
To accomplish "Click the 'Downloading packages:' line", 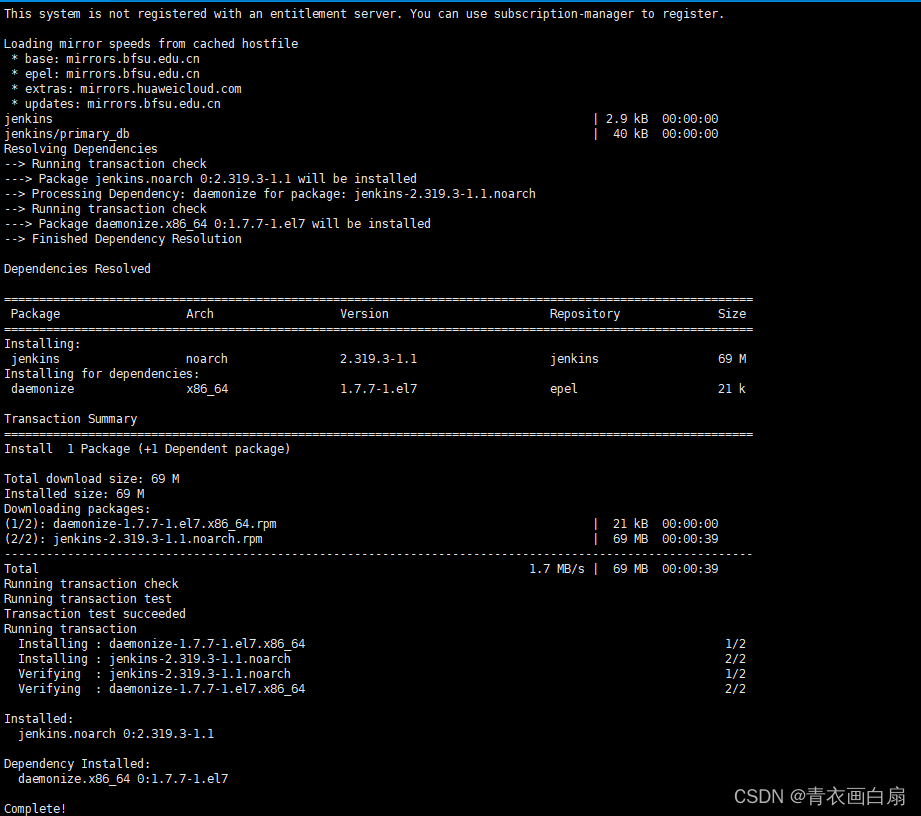I will (x=77, y=509).
